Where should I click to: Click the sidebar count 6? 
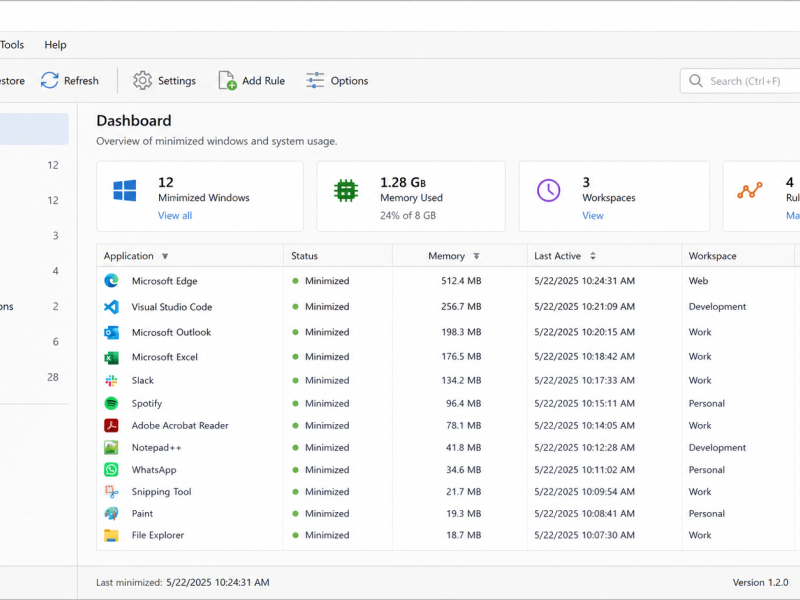coord(56,342)
